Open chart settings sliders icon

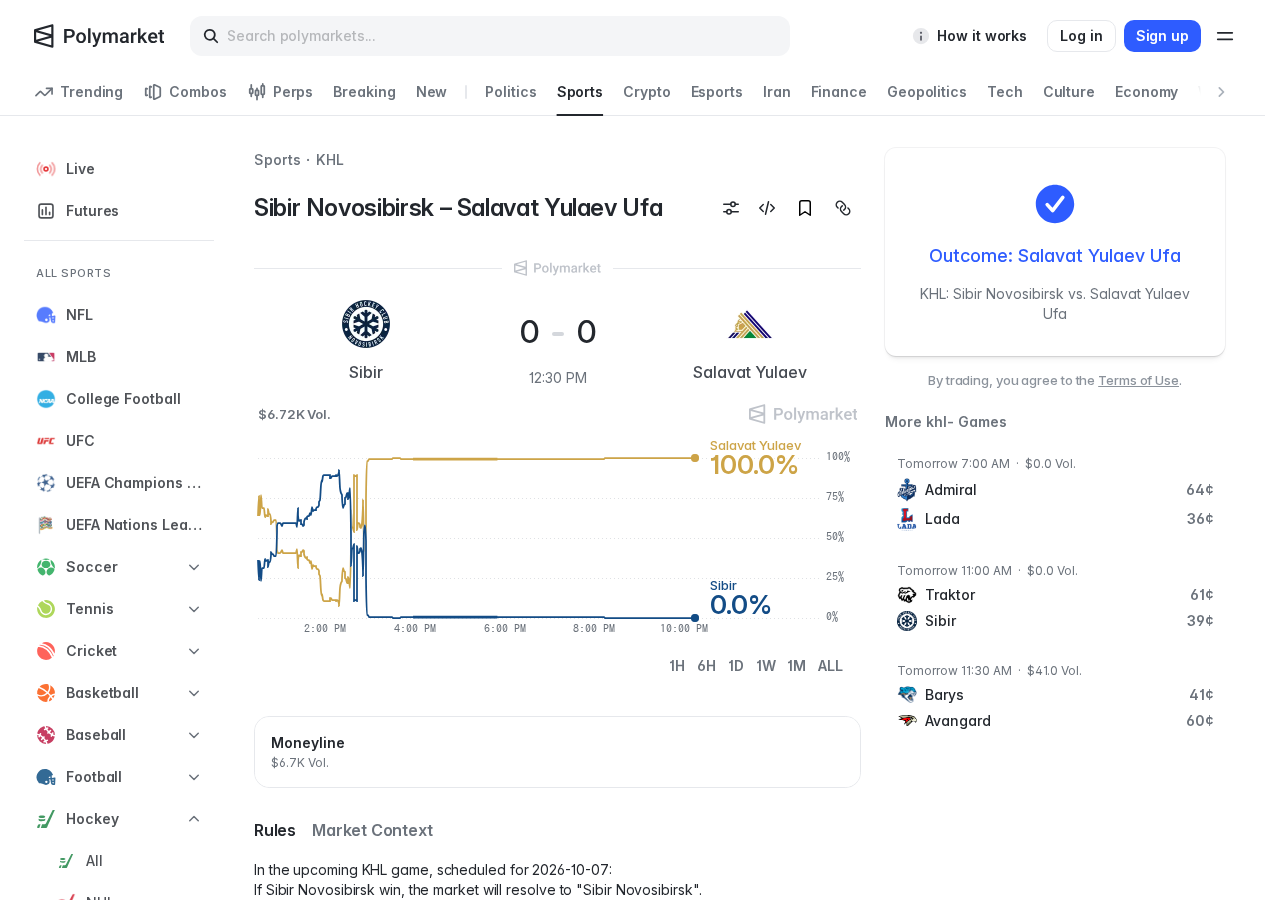coord(731,208)
